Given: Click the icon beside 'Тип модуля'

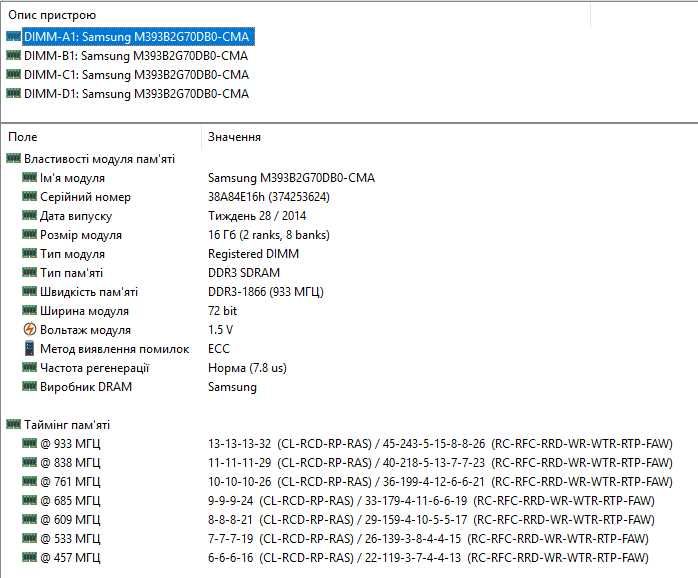Looking at the screenshot, I should (x=29, y=253).
